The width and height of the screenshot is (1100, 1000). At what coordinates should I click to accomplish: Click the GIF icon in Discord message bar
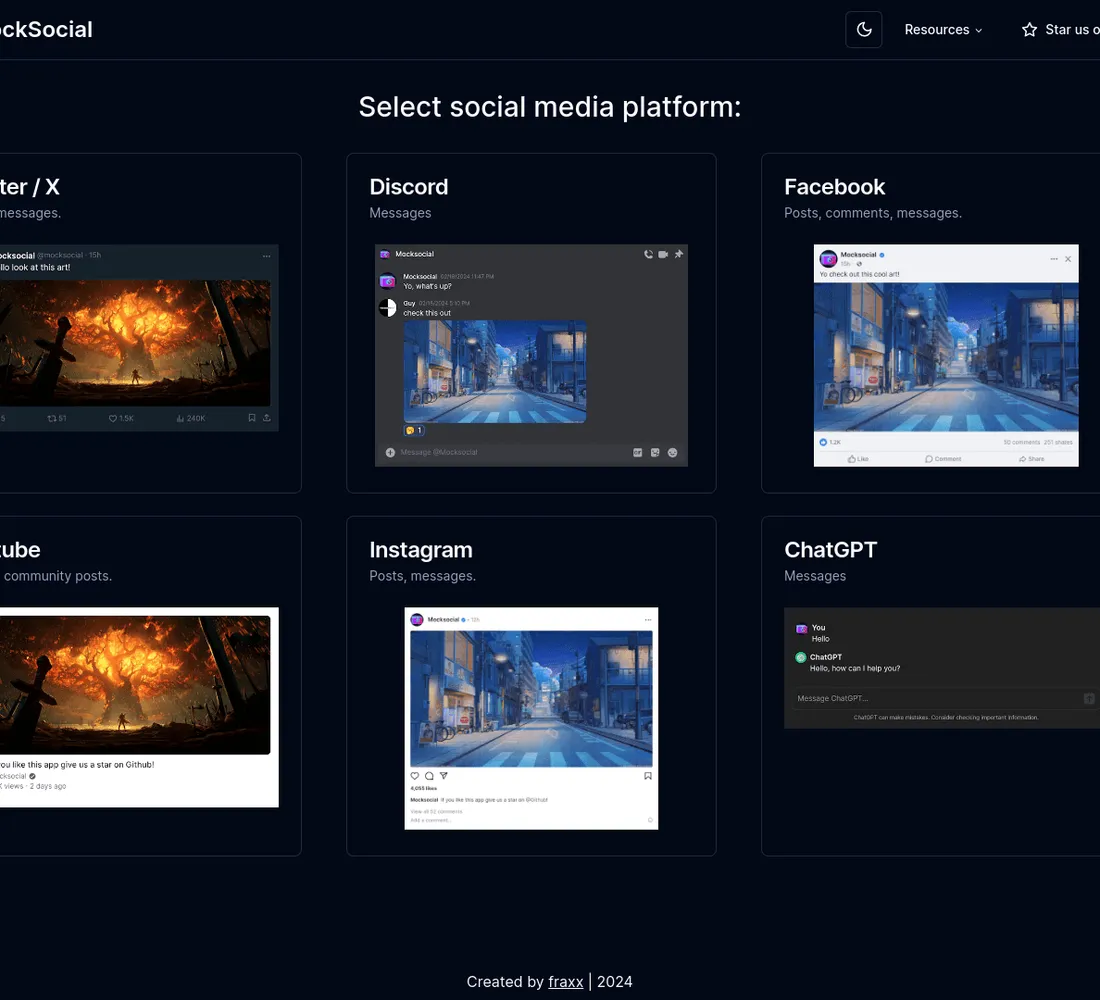[638, 453]
